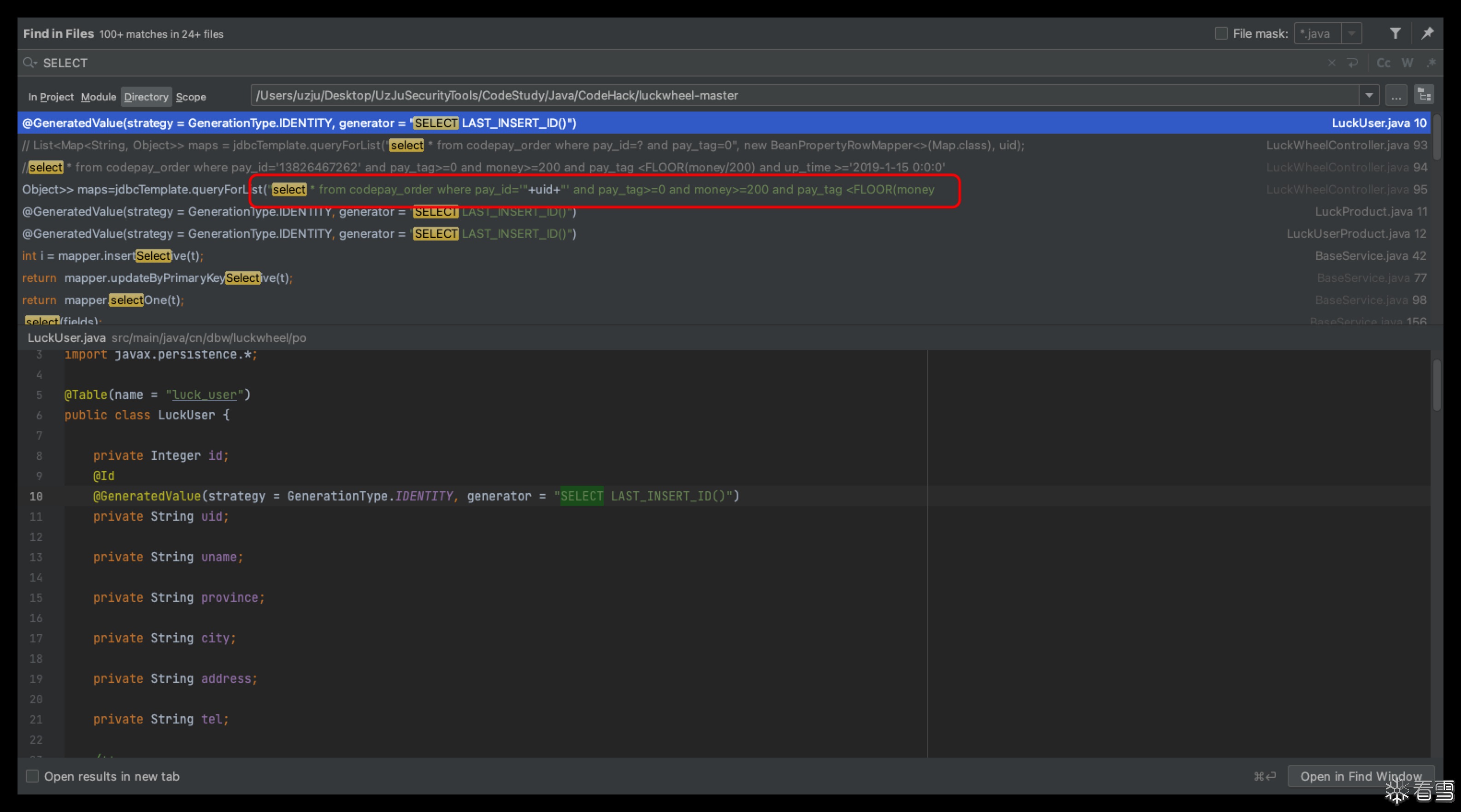Enable the File mask checkbox

(1221, 34)
